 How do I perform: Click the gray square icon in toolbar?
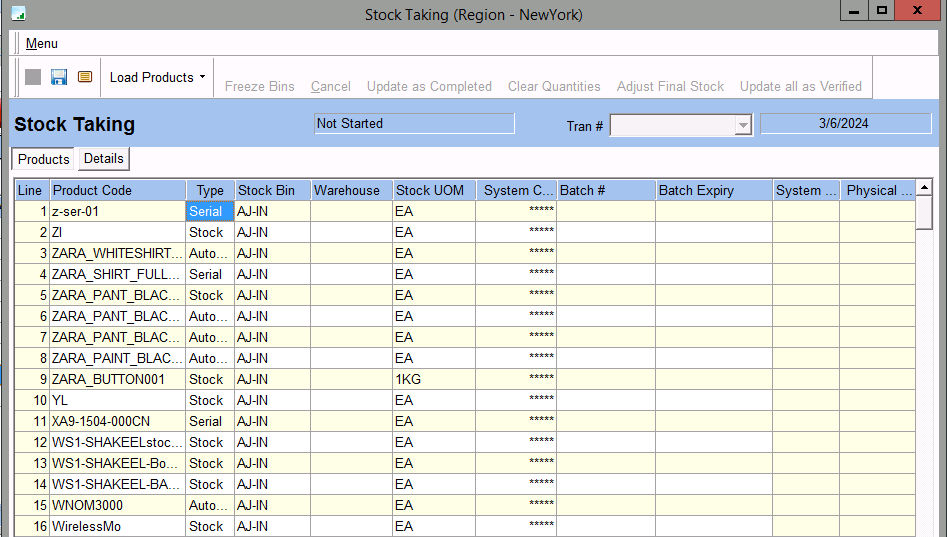pyautogui.click(x=33, y=77)
